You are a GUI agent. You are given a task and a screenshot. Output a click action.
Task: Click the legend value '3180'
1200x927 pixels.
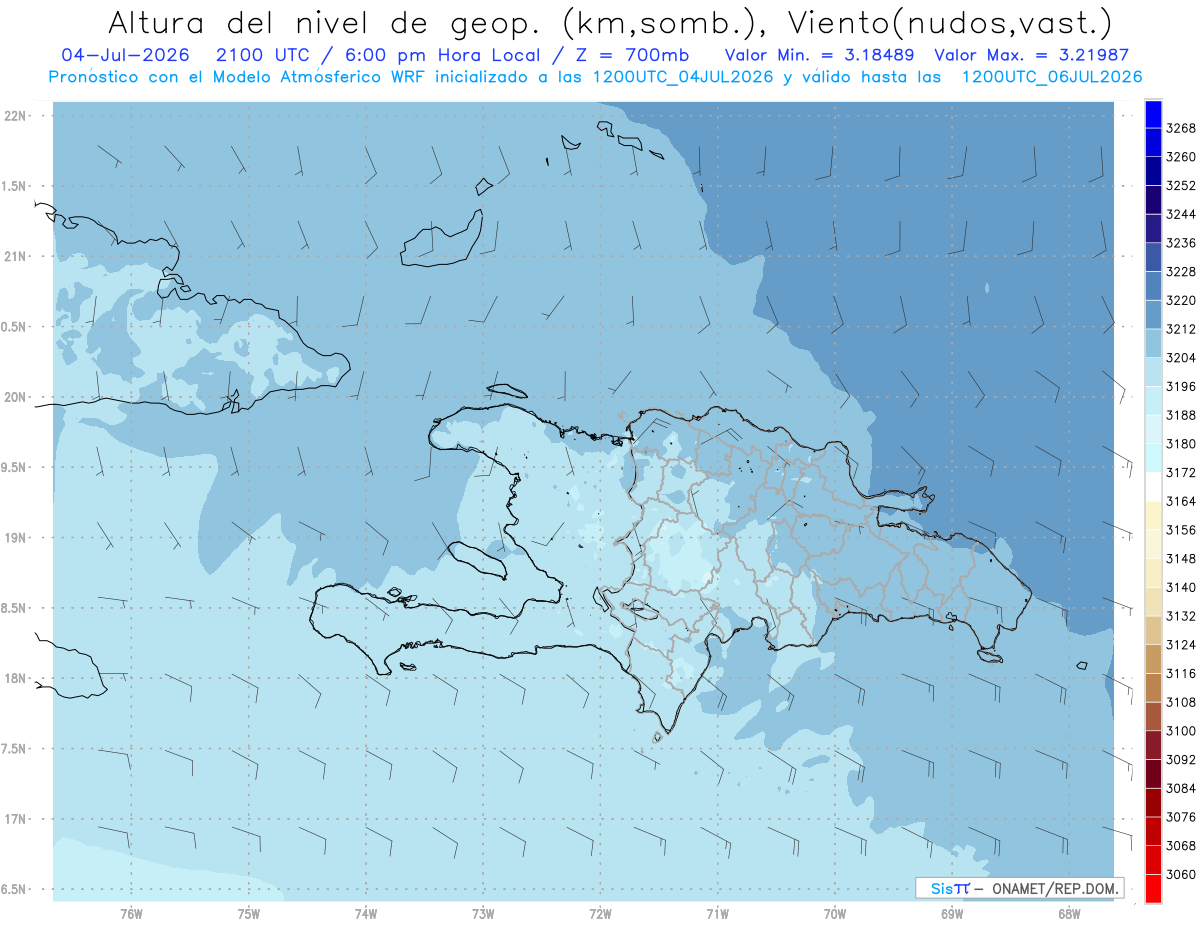coord(1181,444)
